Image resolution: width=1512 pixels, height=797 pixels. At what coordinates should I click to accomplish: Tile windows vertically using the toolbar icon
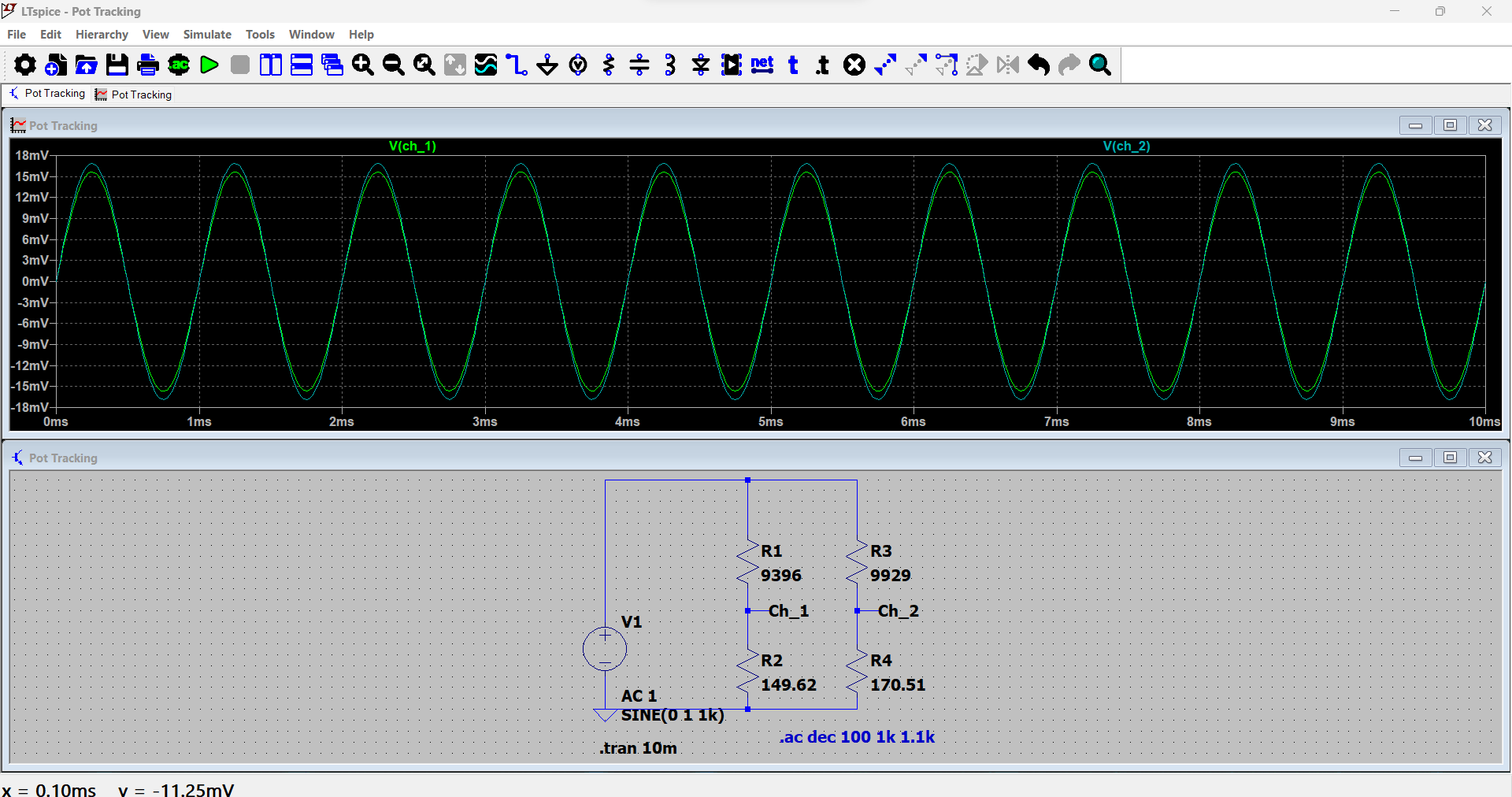coord(271,65)
